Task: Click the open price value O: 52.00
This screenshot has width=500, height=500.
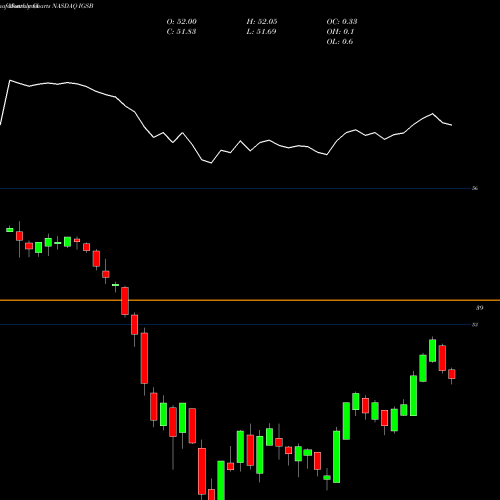Action: 182,22
